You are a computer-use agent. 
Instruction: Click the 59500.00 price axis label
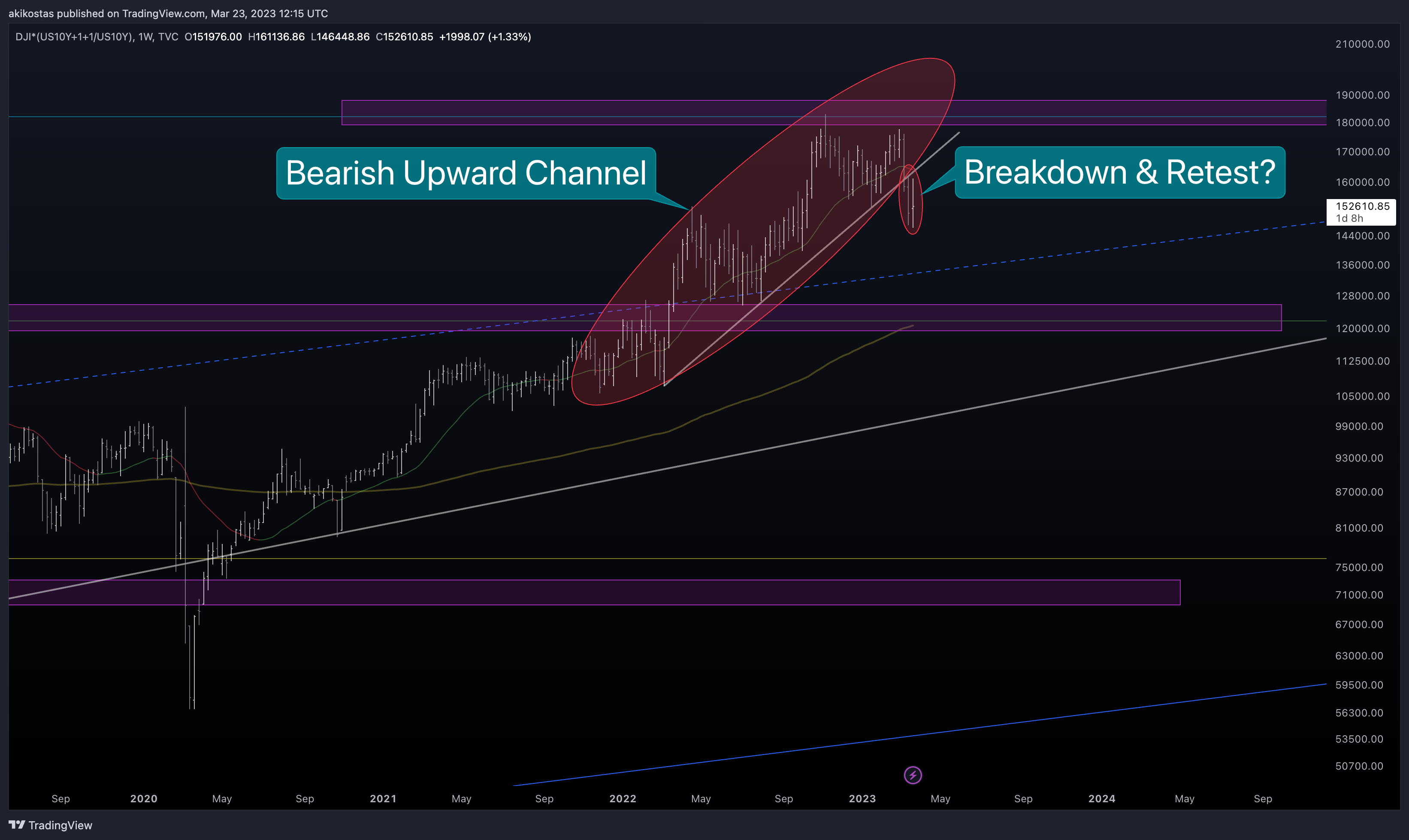1359,685
